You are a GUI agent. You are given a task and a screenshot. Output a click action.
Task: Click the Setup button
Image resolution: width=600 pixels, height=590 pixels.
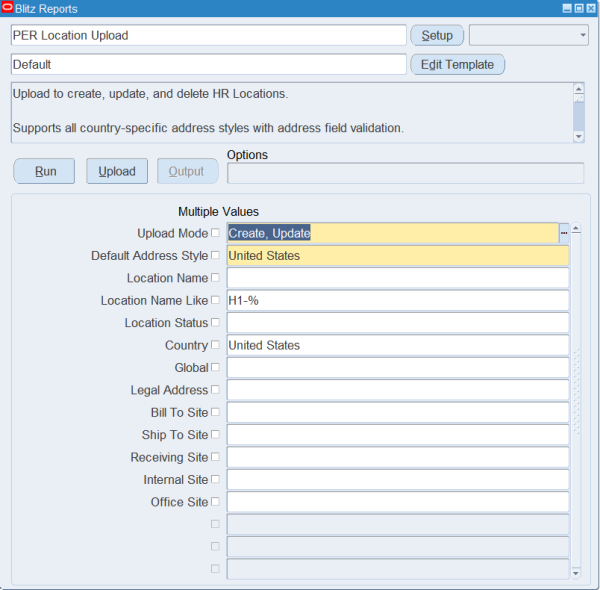click(x=437, y=35)
